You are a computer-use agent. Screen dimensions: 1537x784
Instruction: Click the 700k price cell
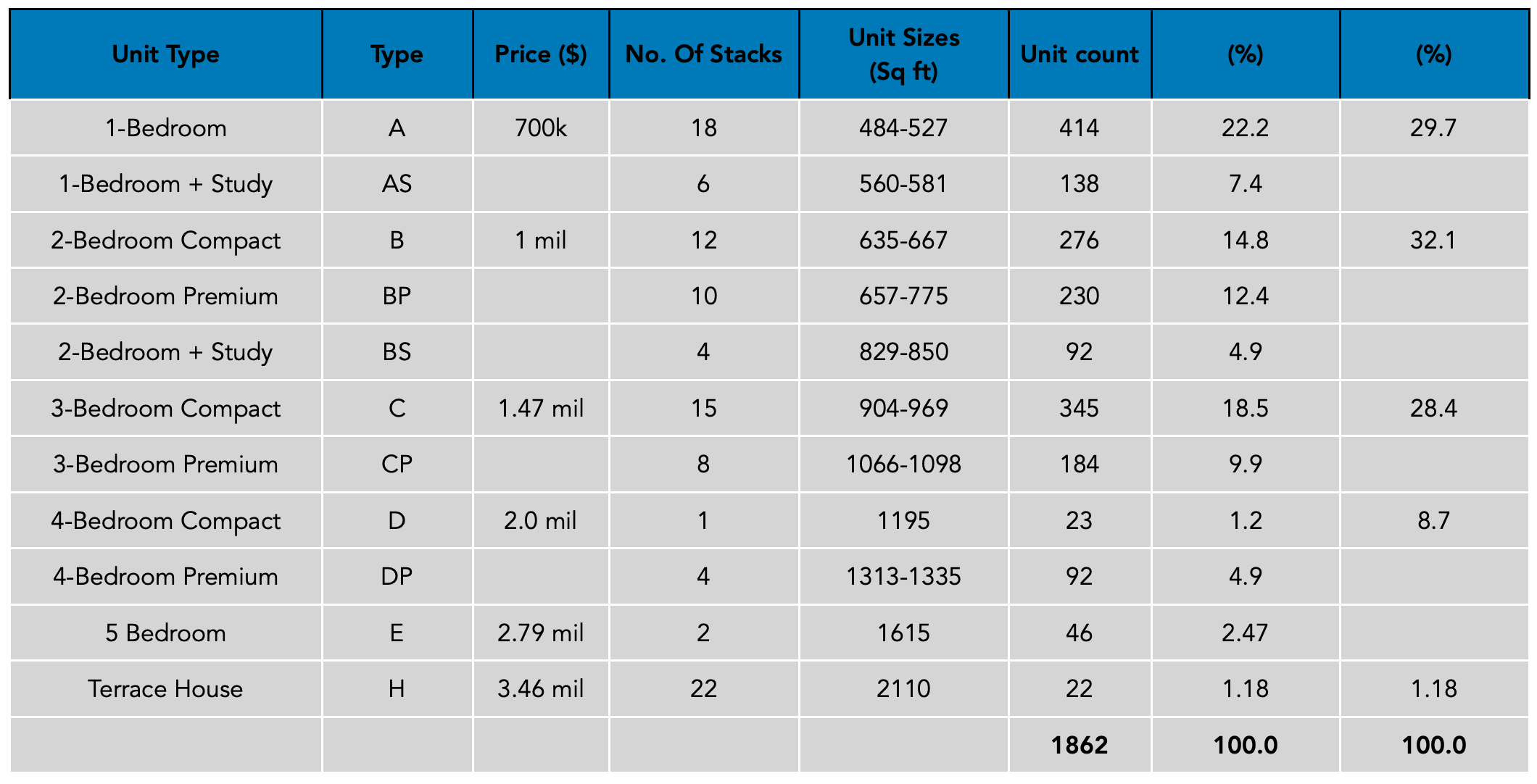(541, 128)
